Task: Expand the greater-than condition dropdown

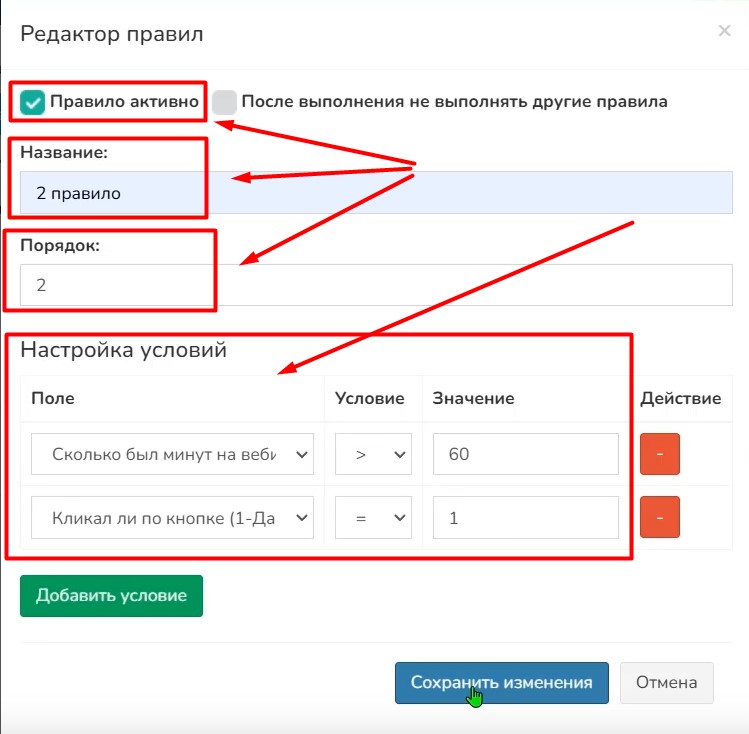Action: tap(373, 454)
